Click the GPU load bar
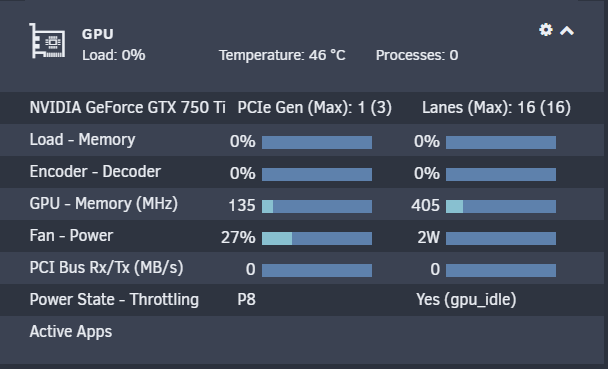The image size is (608, 369). point(317,142)
